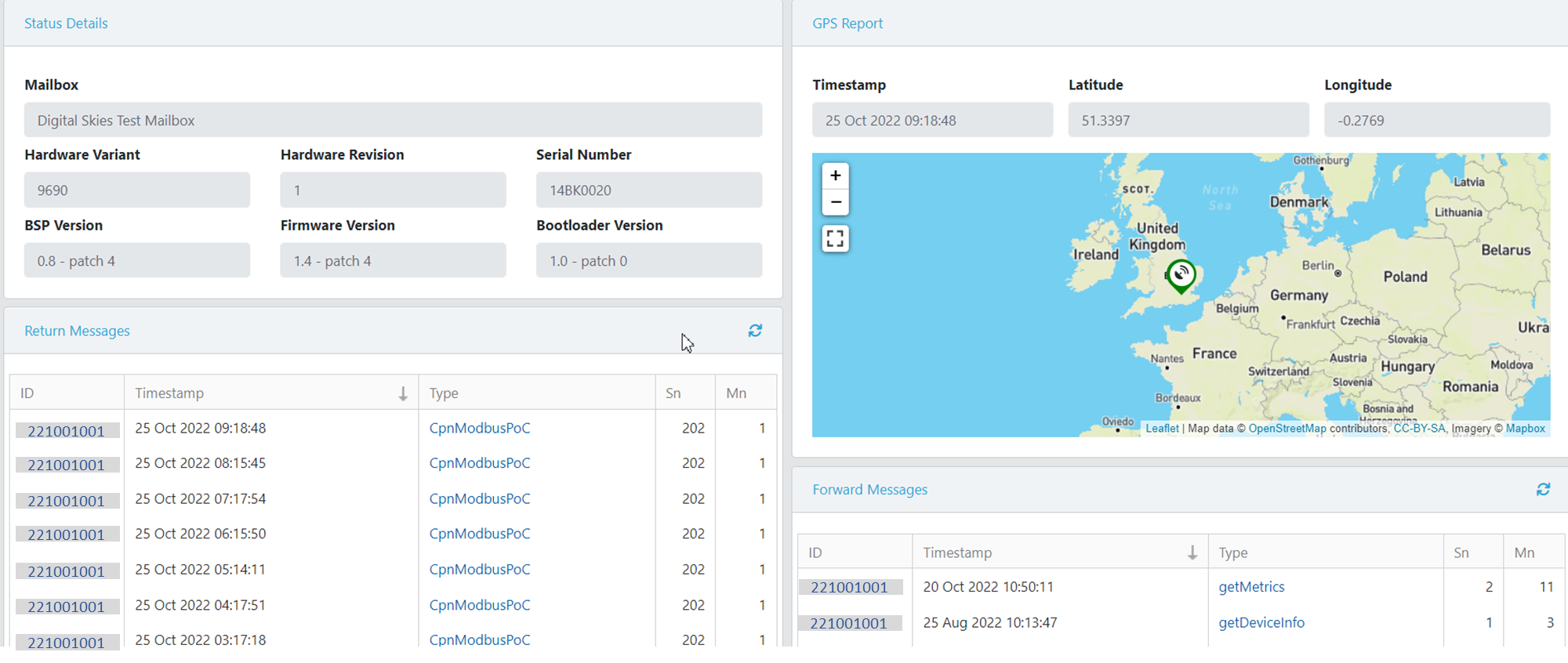Click the green GPS location marker
This screenshot has height=663, width=1568.
[x=1181, y=275]
